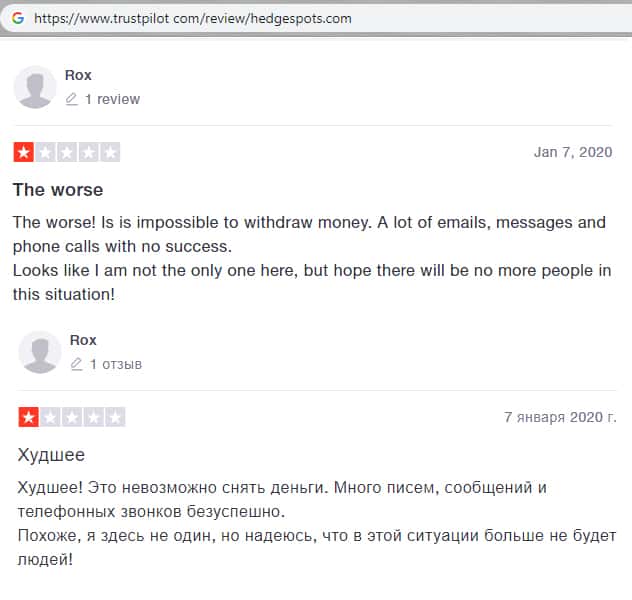
Task: Click the pencil icon next to '1 review'
Action: click(x=71, y=99)
